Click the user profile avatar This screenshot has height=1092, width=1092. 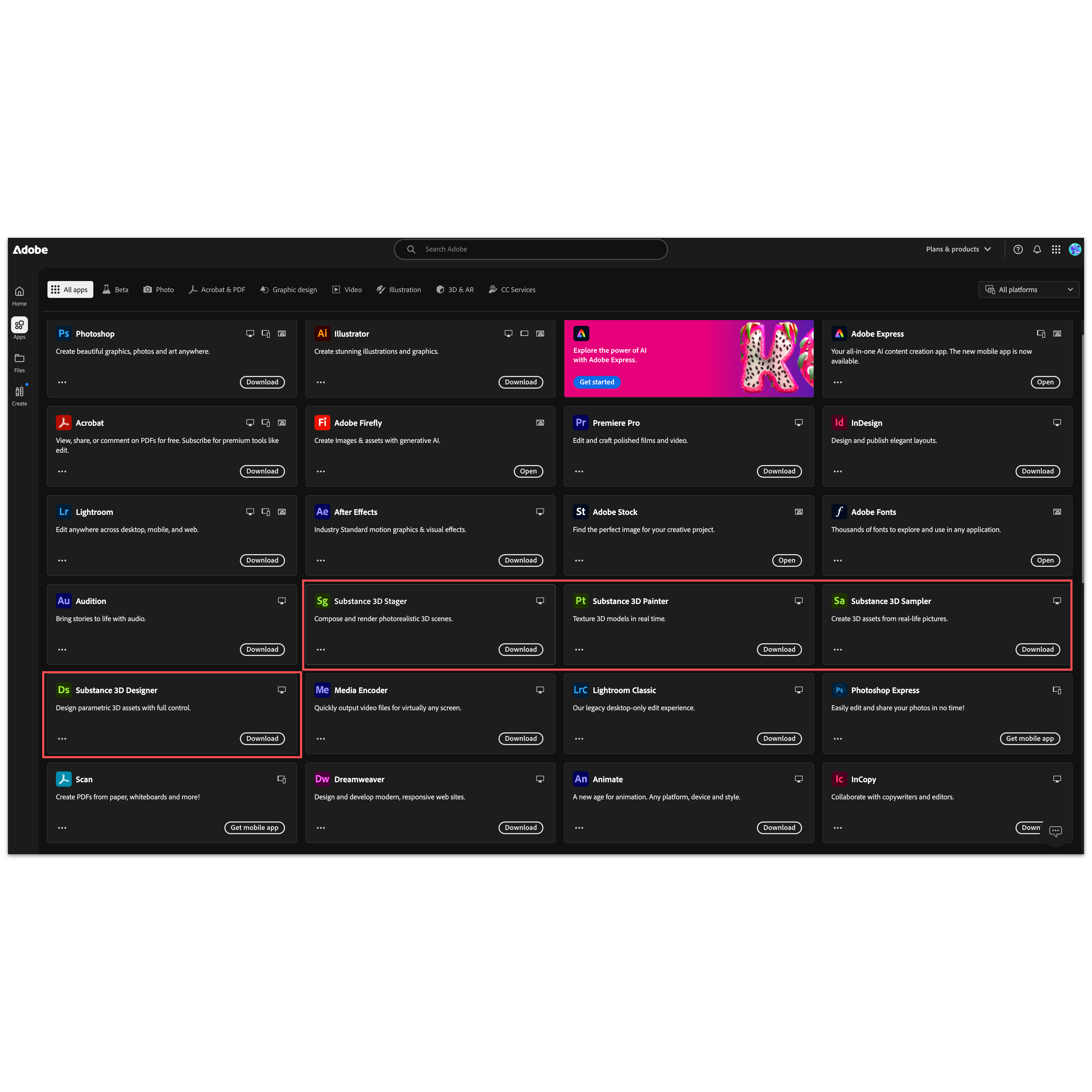click(1075, 249)
